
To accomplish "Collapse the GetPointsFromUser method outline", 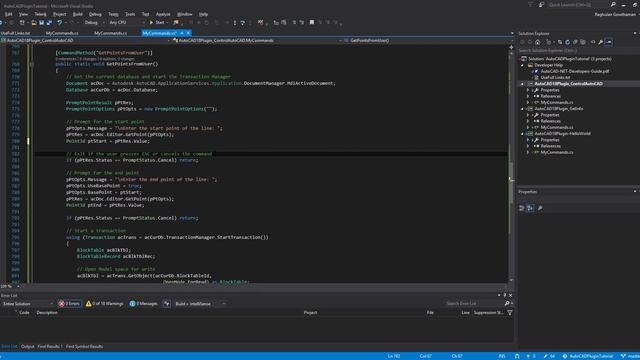I will pyautogui.click(x=31, y=64).
